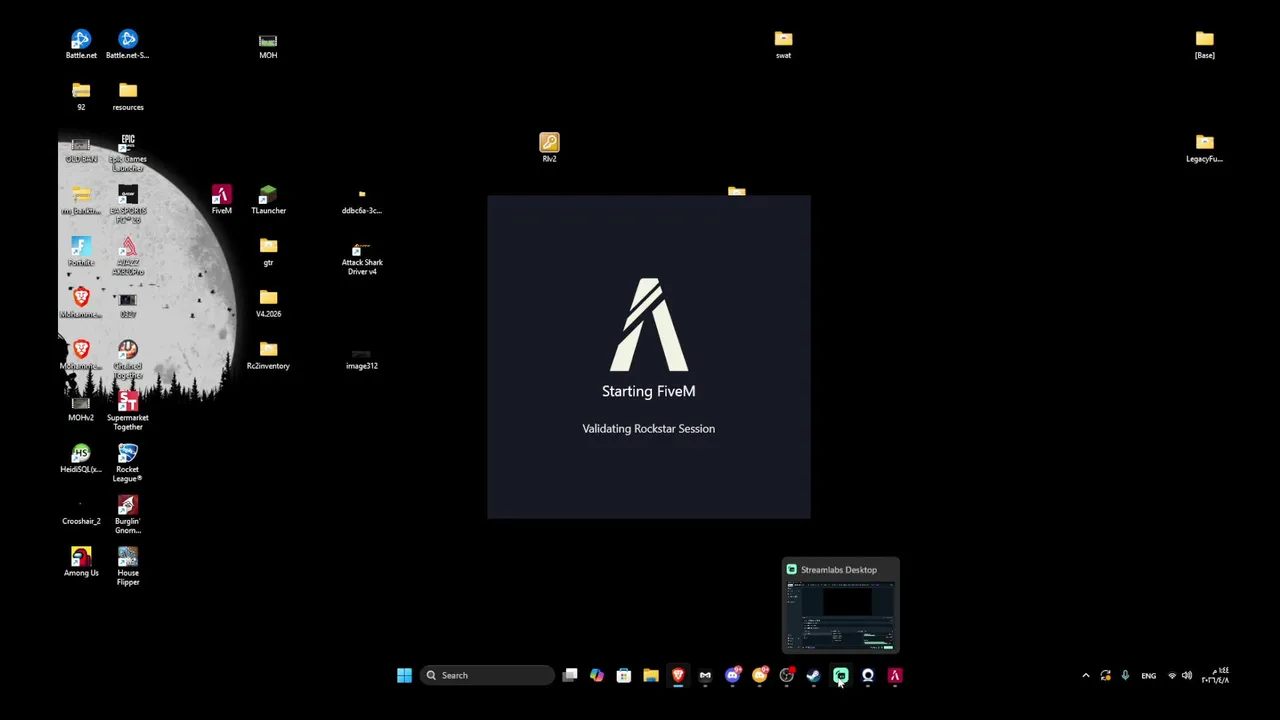Open the [Base] folder on desktop
This screenshot has height=720, width=1280.
click(1204, 44)
